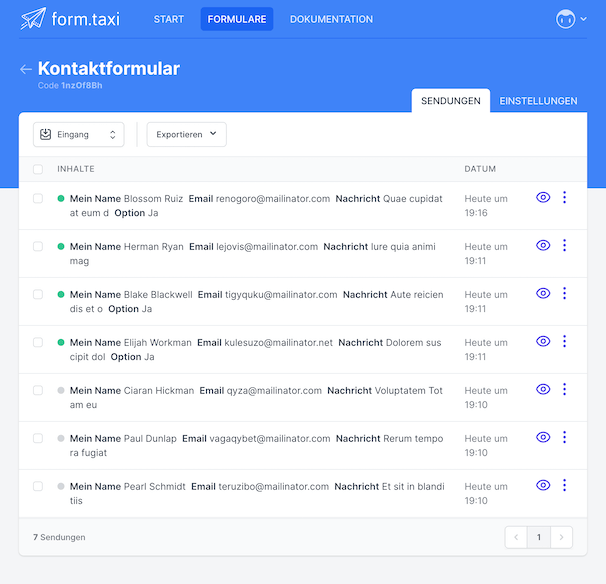This screenshot has width=606, height=584.
Task: Expand the Exportieren dropdown
Action: (186, 134)
